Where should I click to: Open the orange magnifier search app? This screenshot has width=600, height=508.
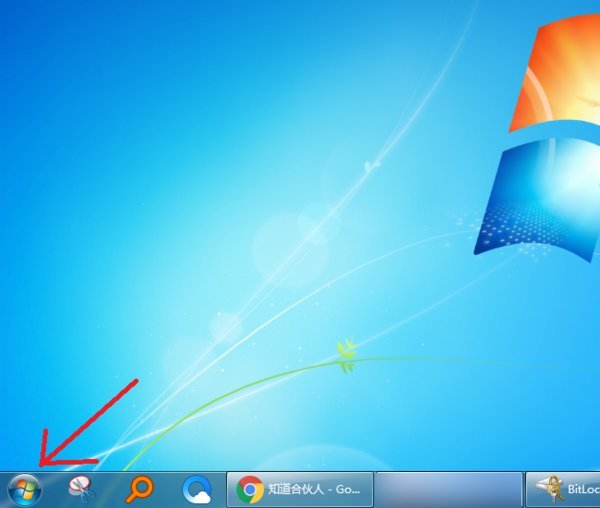pos(140,489)
